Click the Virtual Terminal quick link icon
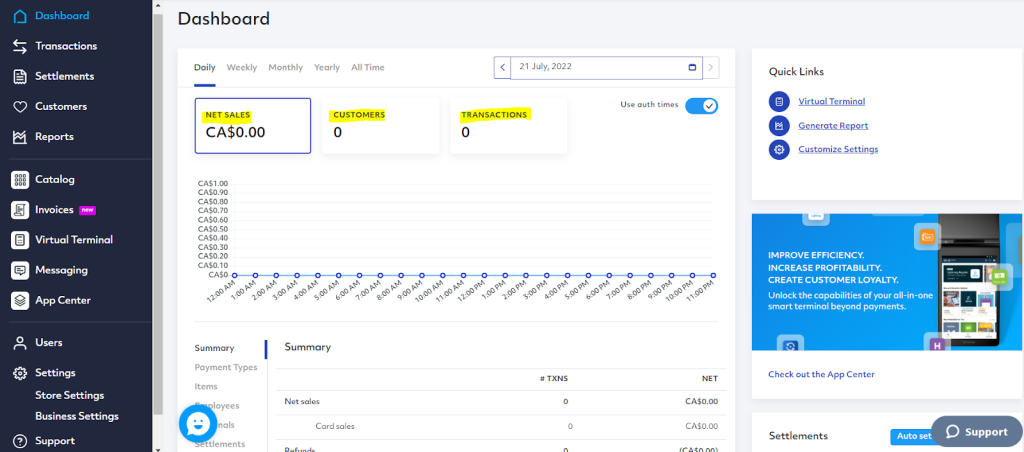Viewport: 1024px width, 452px height. point(779,101)
